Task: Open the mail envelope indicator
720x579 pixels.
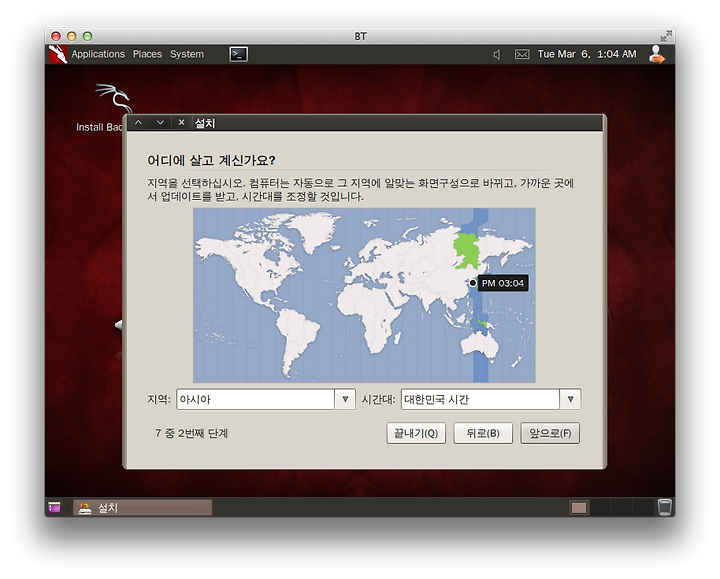Action: coord(522,54)
